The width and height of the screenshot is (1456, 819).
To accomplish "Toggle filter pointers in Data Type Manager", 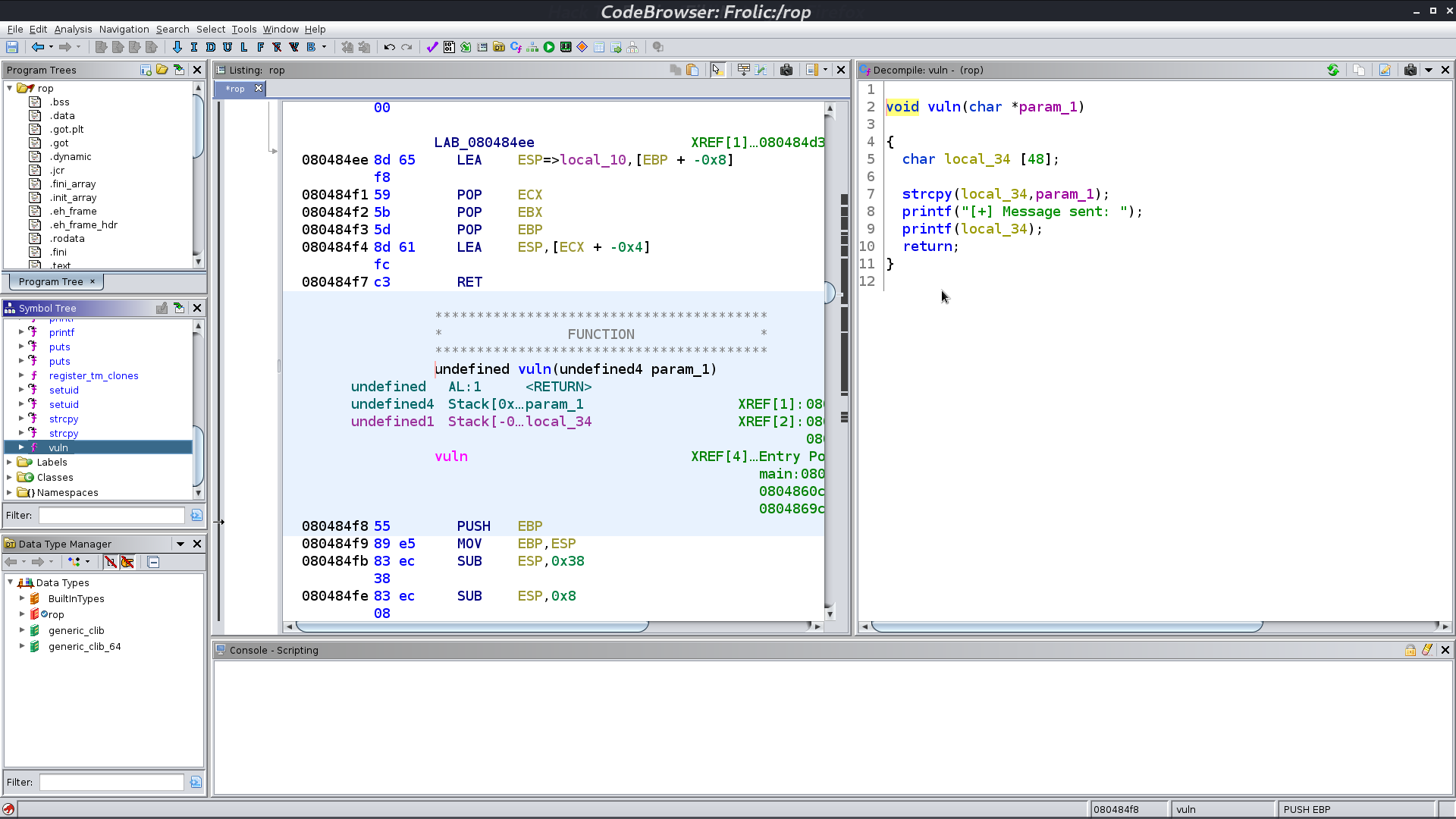I will [x=127, y=562].
